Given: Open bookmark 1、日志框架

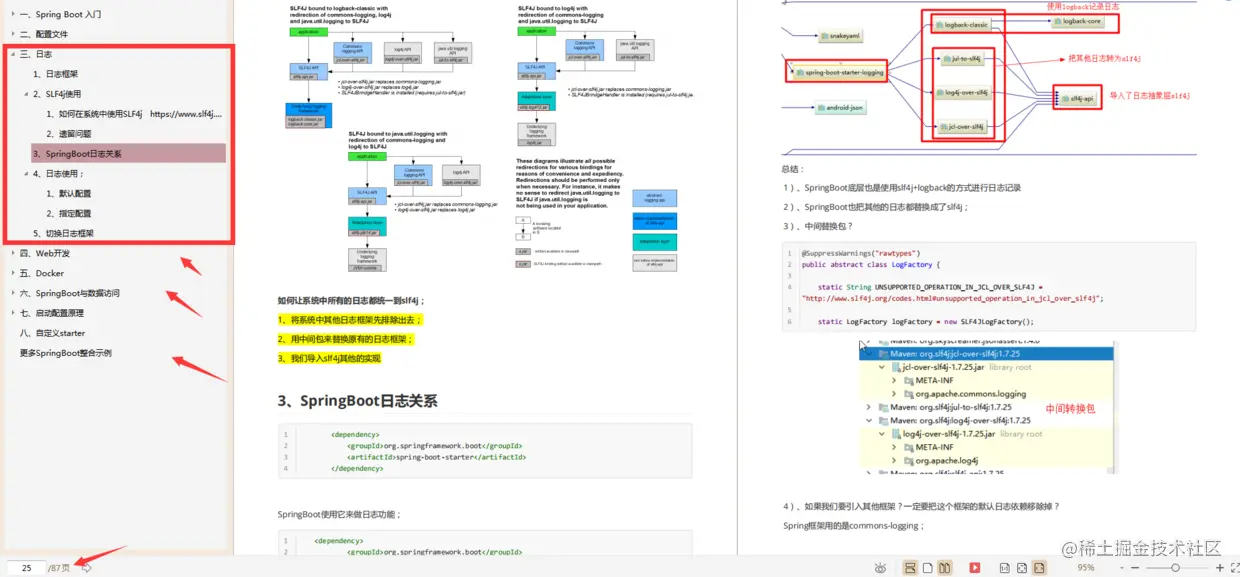Looking at the screenshot, I should pos(55,74).
